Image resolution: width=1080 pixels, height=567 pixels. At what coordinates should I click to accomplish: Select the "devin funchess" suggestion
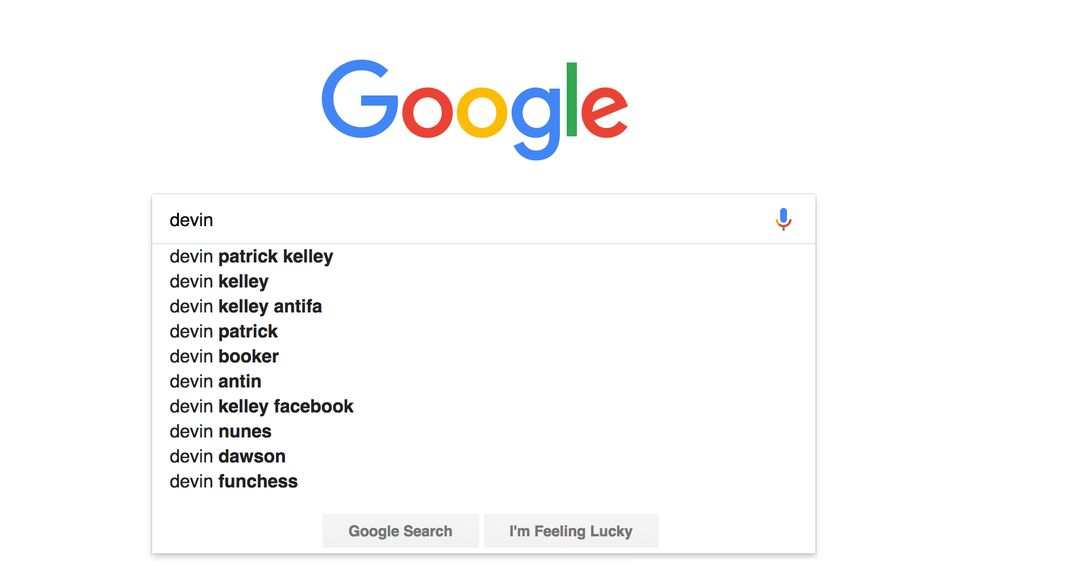click(x=234, y=482)
